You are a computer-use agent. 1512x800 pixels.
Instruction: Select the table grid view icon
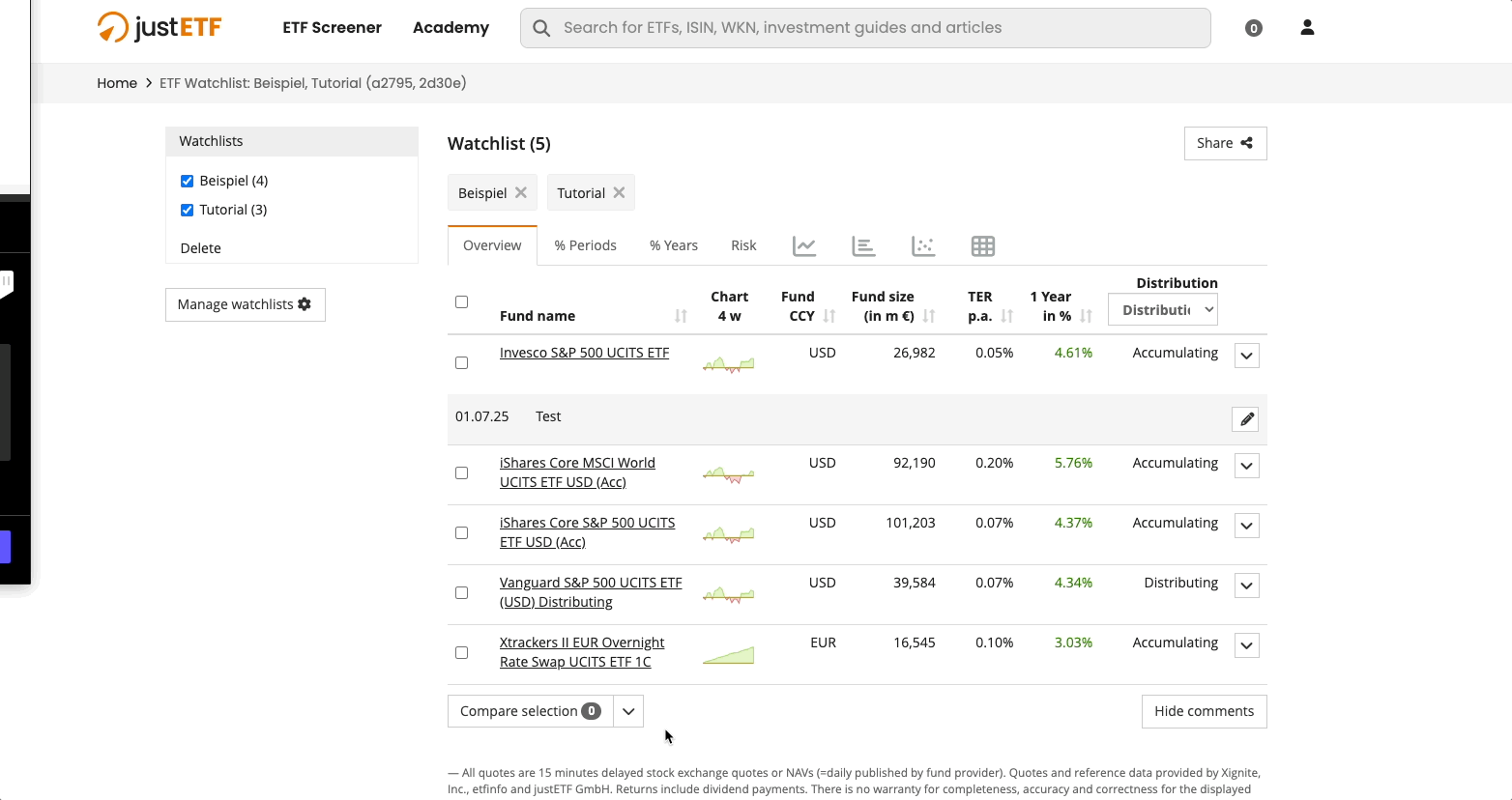(982, 246)
